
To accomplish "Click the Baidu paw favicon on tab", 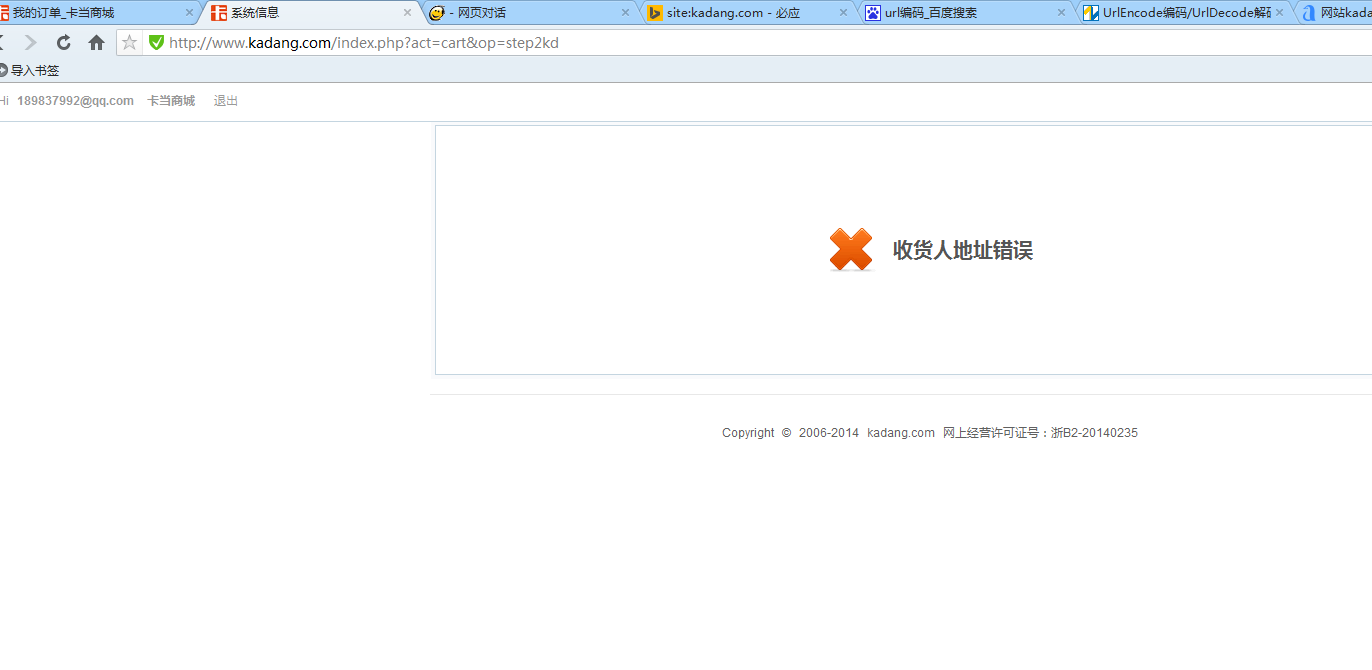I will click(x=873, y=13).
